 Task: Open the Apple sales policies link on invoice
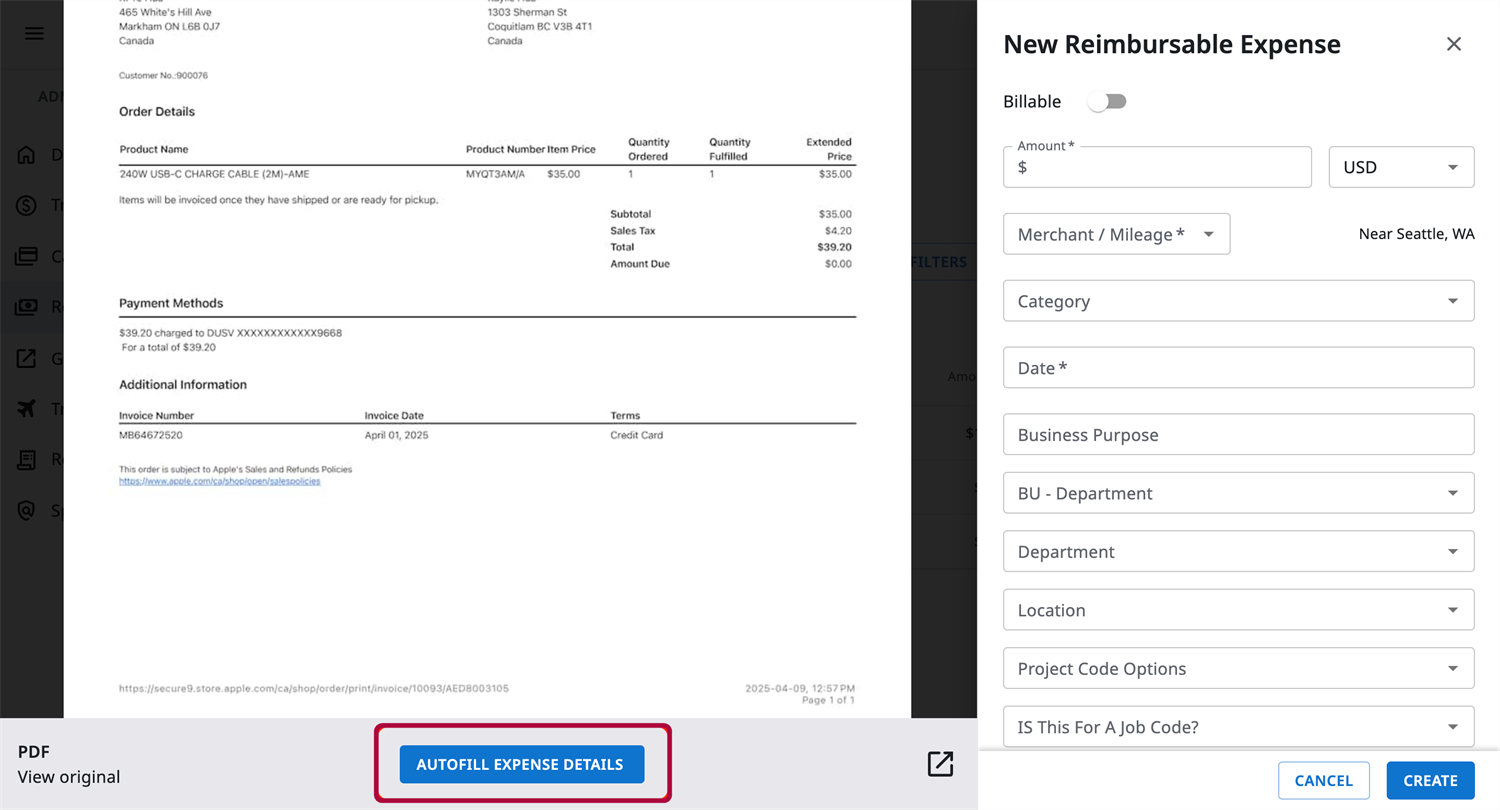pyautogui.click(x=219, y=481)
